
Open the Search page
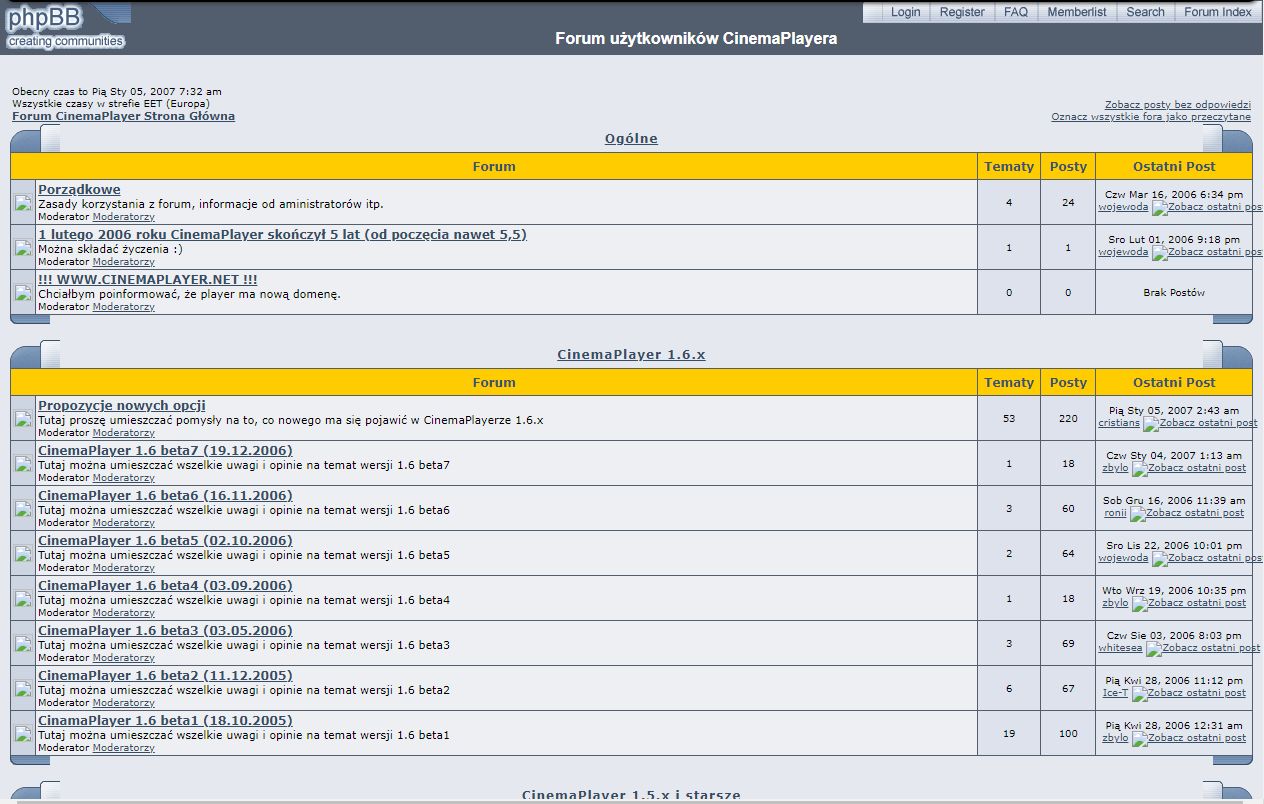(1145, 12)
